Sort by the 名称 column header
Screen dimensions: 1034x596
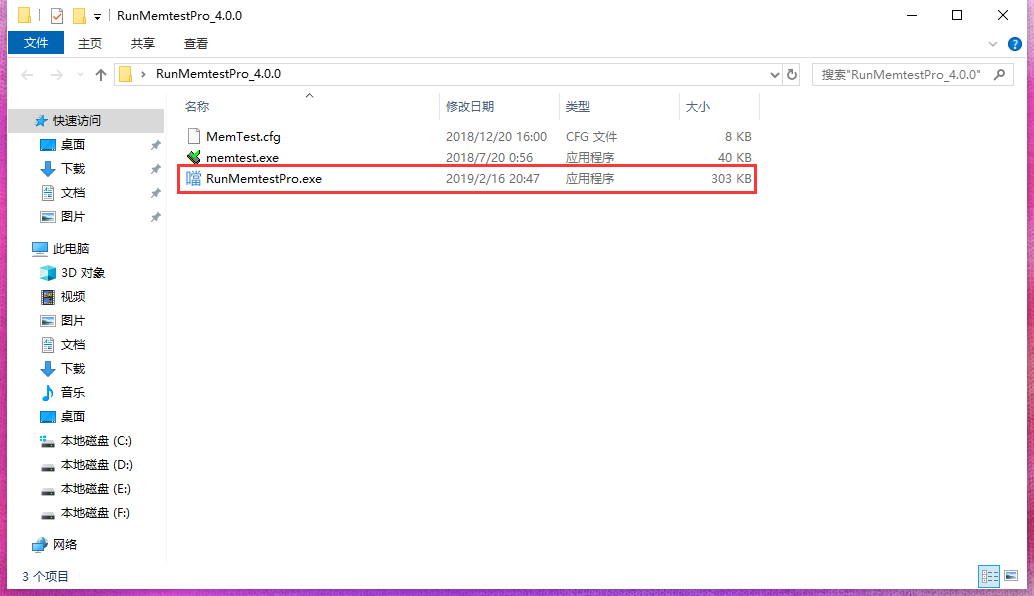point(197,106)
